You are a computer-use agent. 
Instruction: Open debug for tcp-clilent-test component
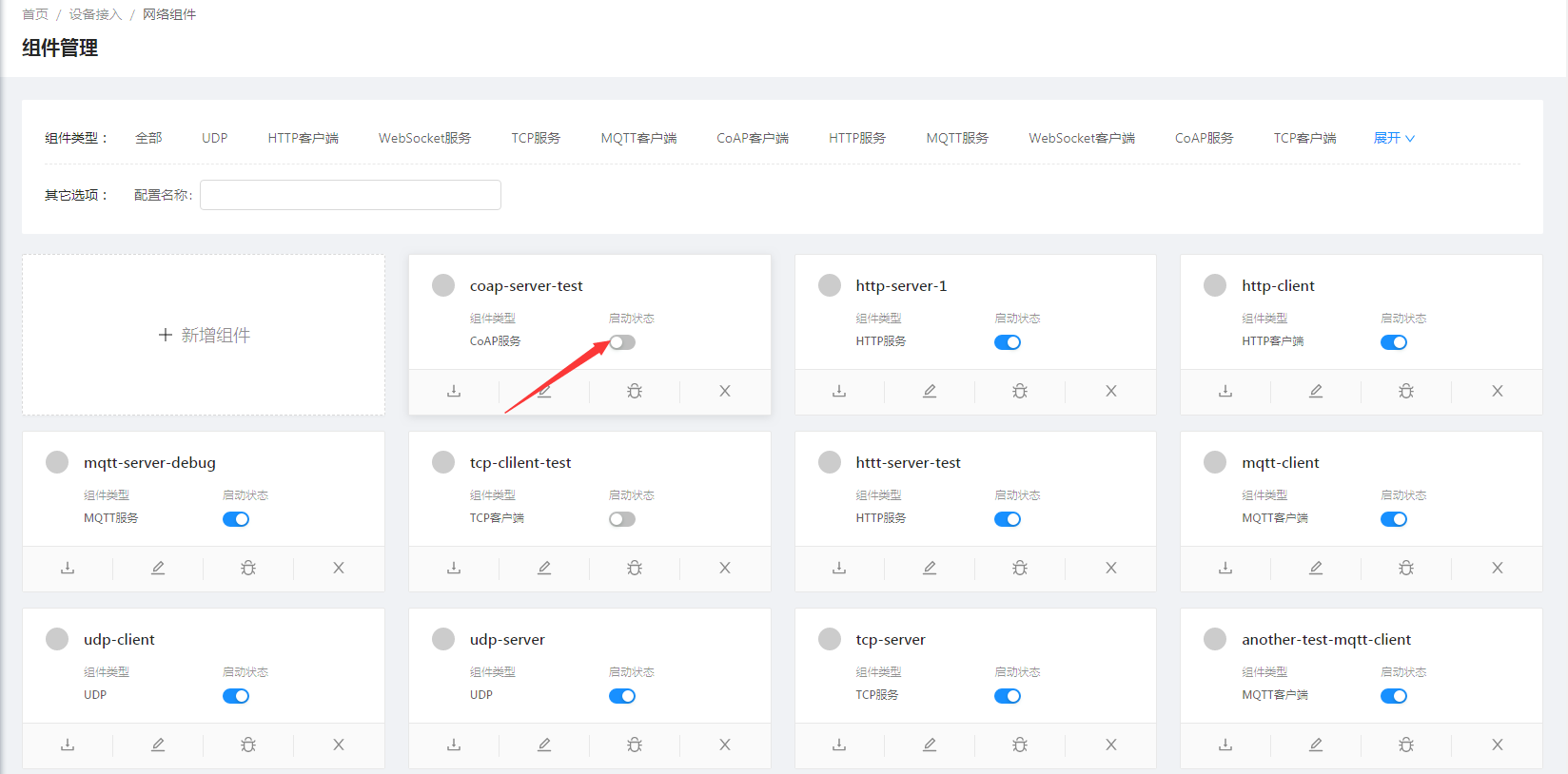[635, 568]
